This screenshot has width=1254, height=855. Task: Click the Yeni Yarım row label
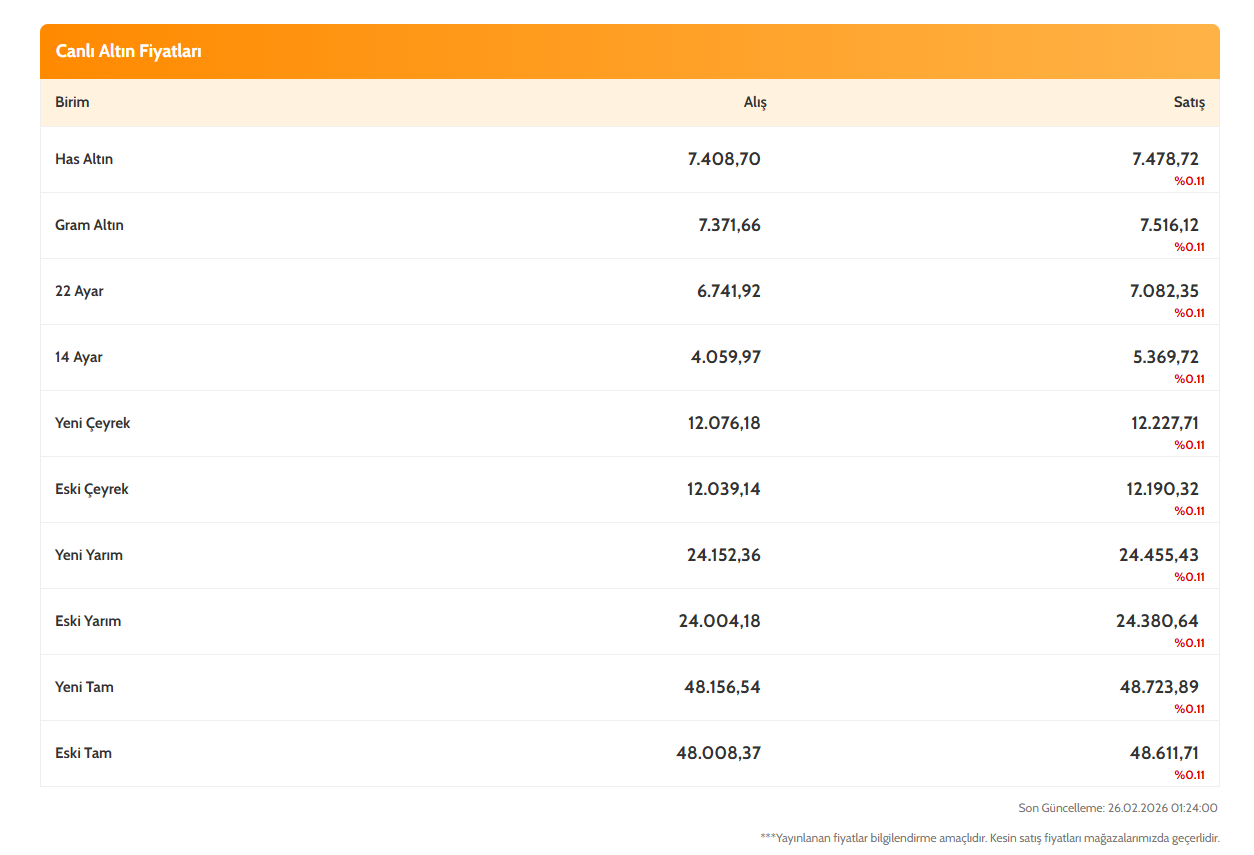coord(89,555)
